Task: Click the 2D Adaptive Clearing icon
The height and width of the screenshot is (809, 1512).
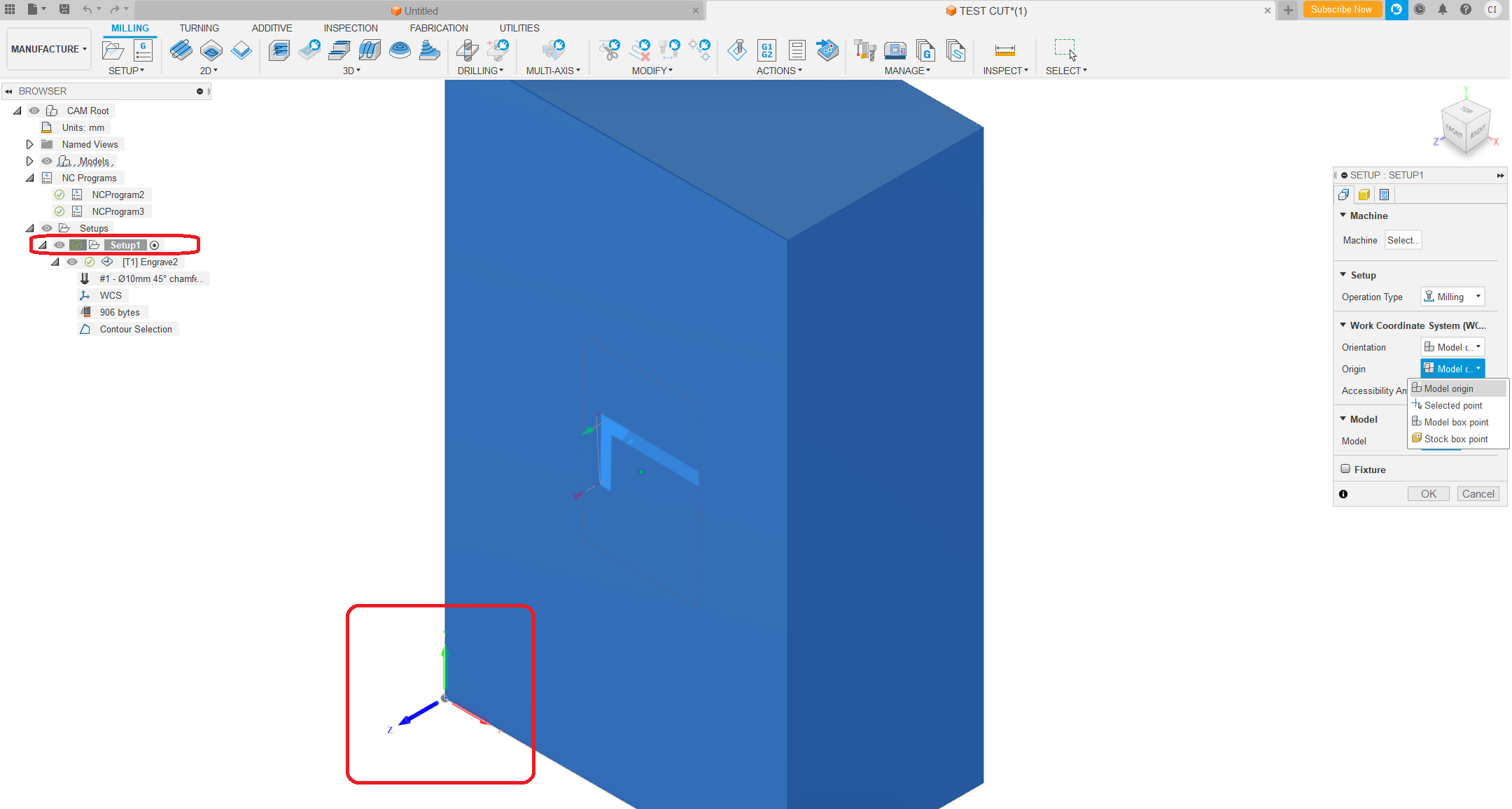Action: pos(181,50)
